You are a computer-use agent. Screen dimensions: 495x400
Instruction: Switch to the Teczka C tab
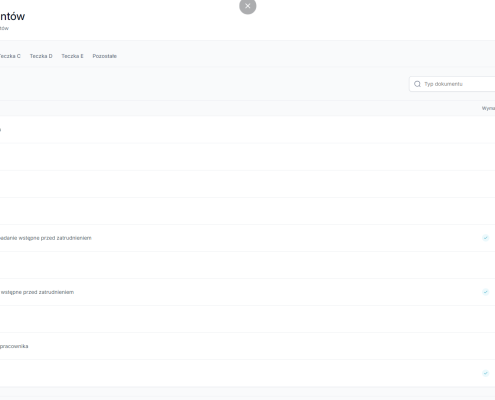pos(10,56)
